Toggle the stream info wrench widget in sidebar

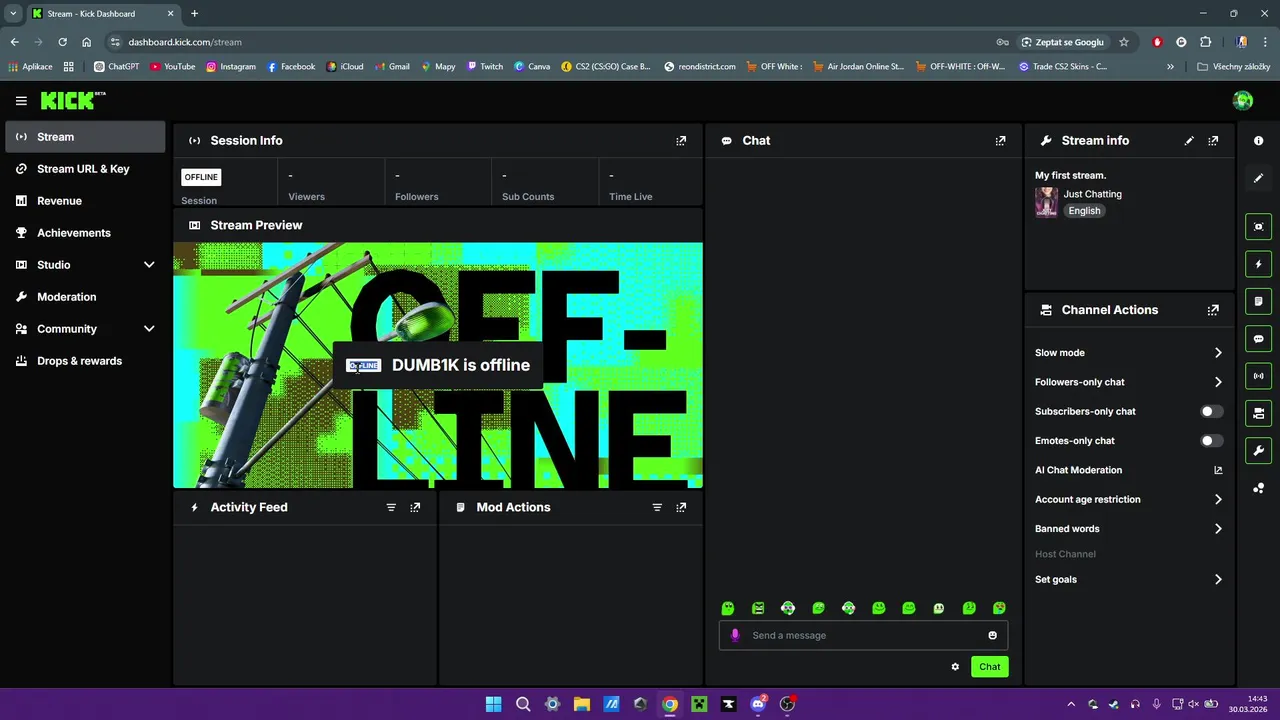pyautogui.click(x=1258, y=450)
